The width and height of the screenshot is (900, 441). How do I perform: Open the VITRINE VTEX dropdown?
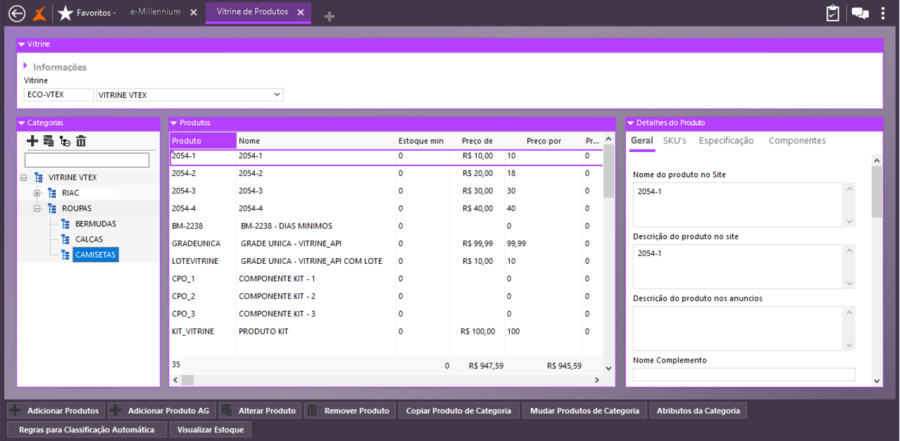click(x=277, y=95)
